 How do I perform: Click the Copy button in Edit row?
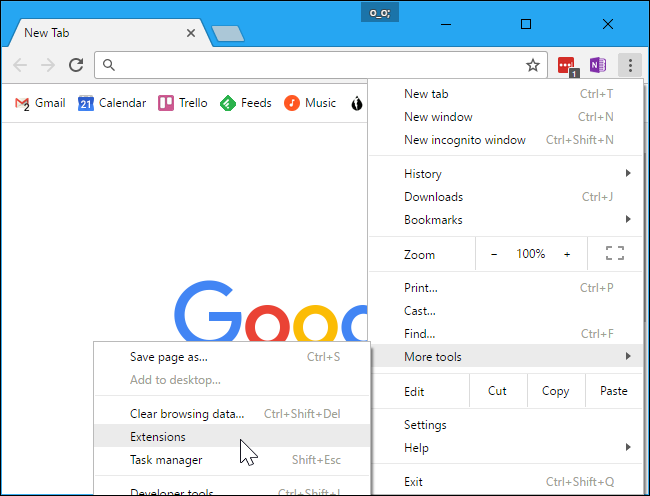point(556,391)
